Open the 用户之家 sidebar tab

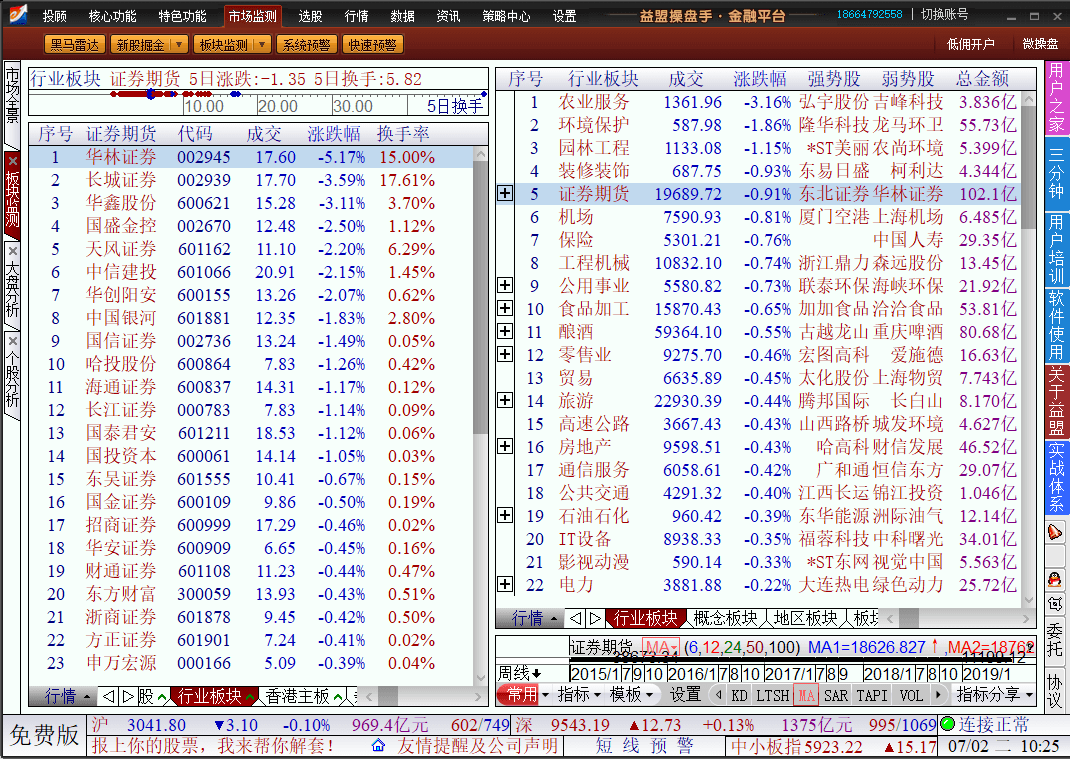(1056, 97)
